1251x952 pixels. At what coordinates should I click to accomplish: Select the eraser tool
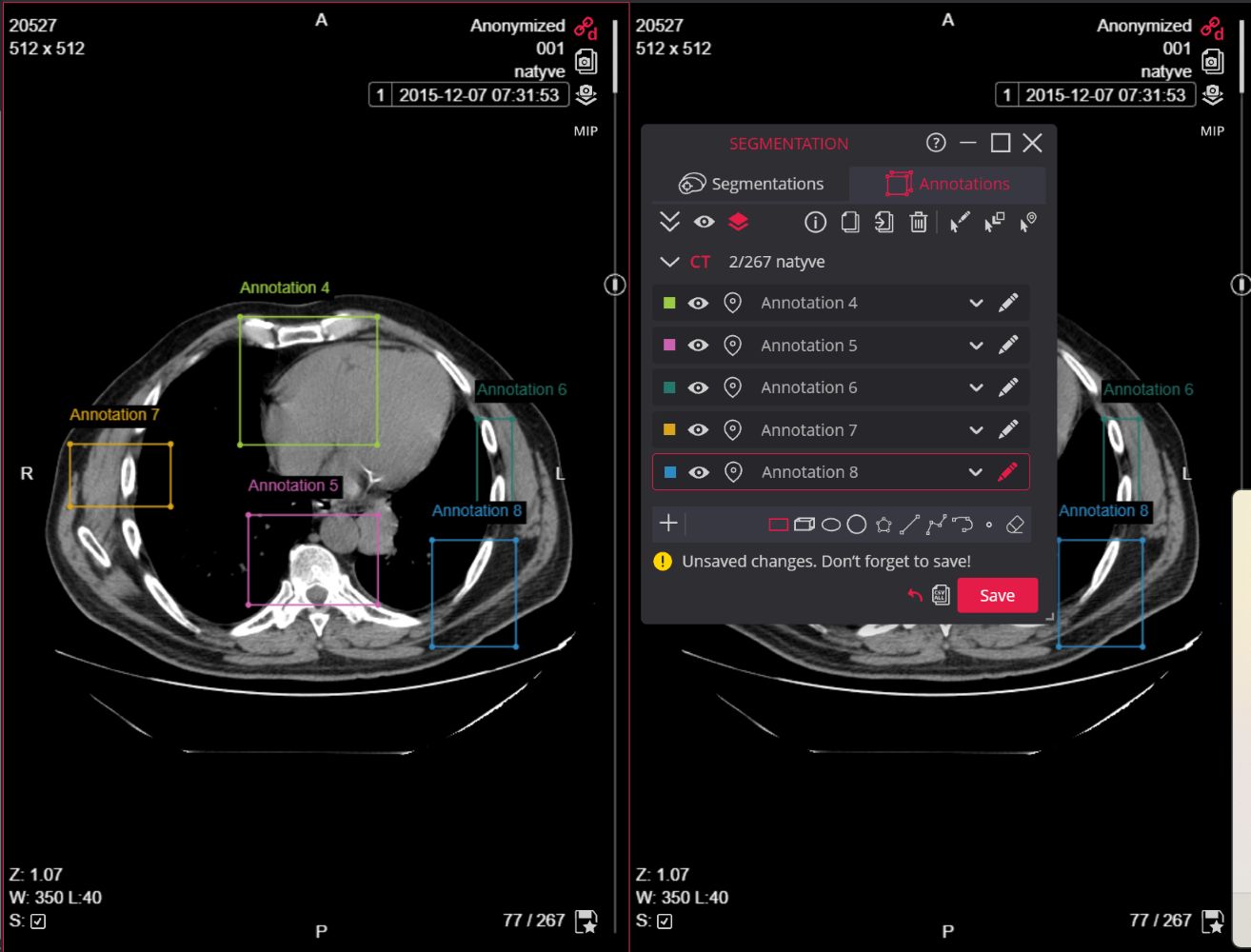point(1015,525)
